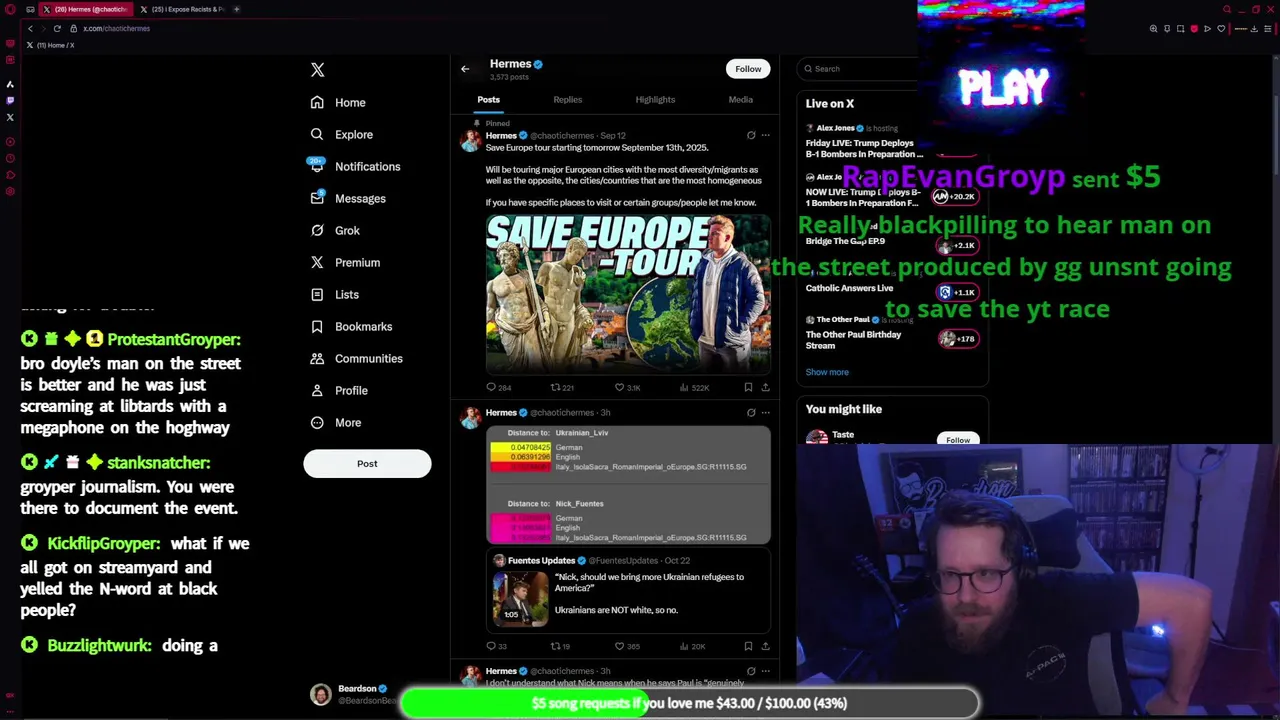
Task: Expand More in the X sidebar
Action: (x=335, y=422)
